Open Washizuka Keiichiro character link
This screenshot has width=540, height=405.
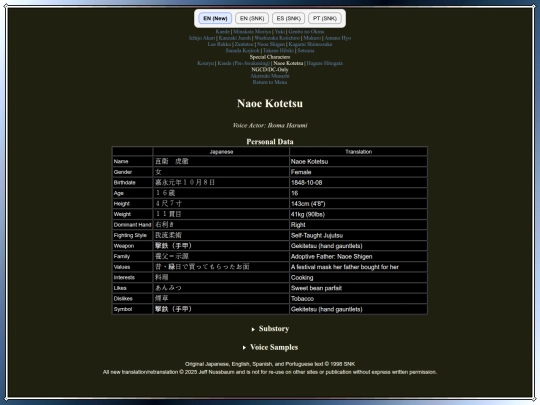pos(277,38)
